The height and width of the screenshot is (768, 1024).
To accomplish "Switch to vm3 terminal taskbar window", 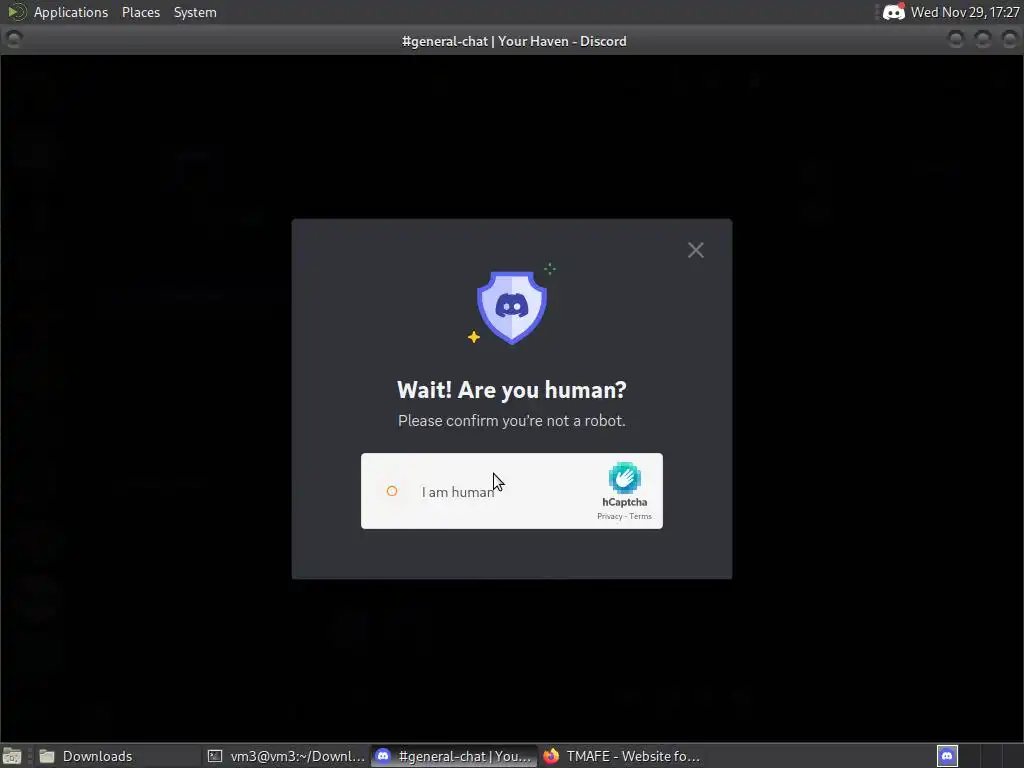I will point(286,756).
